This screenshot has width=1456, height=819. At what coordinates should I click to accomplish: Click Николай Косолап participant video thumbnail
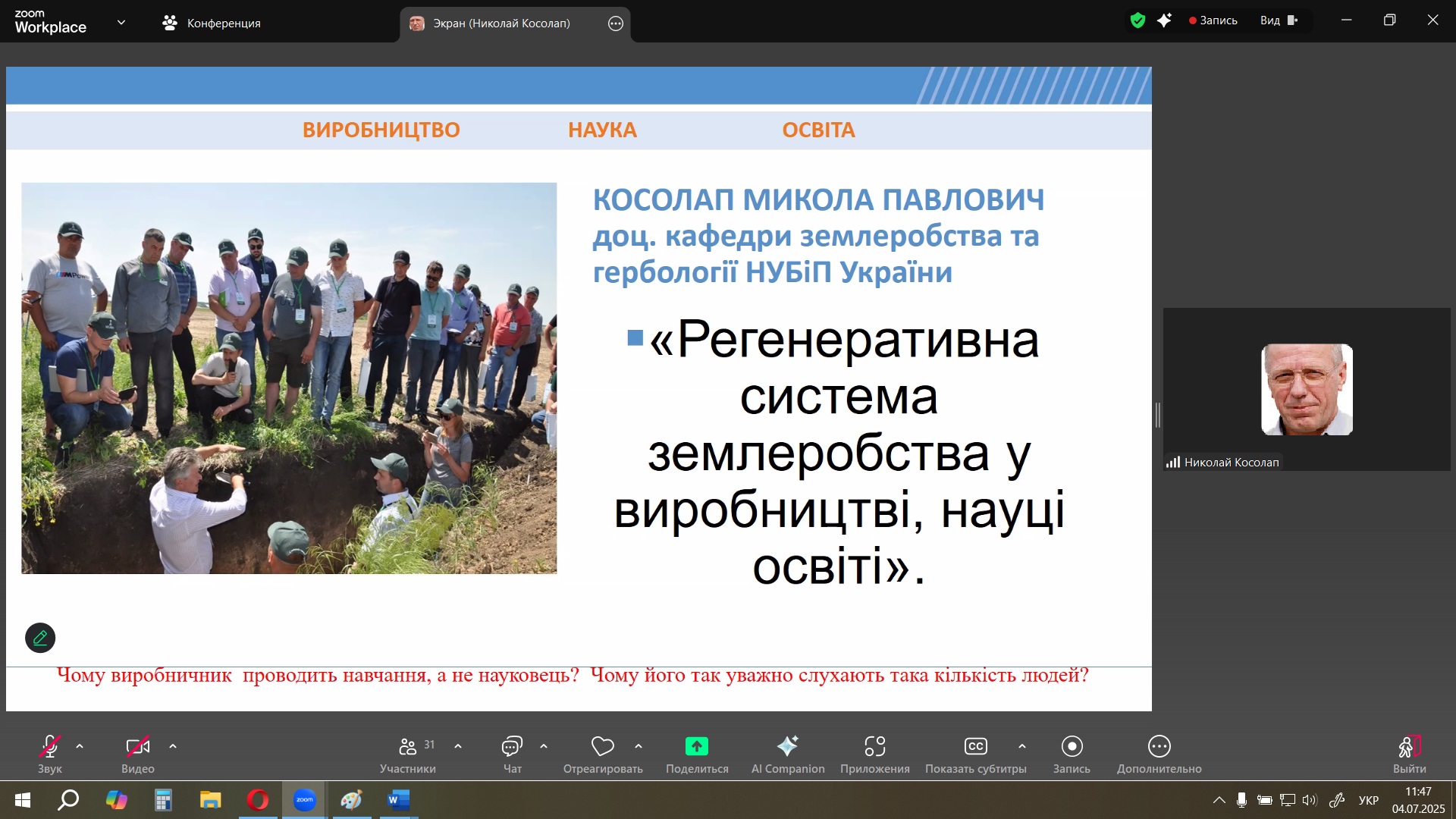click(x=1307, y=390)
